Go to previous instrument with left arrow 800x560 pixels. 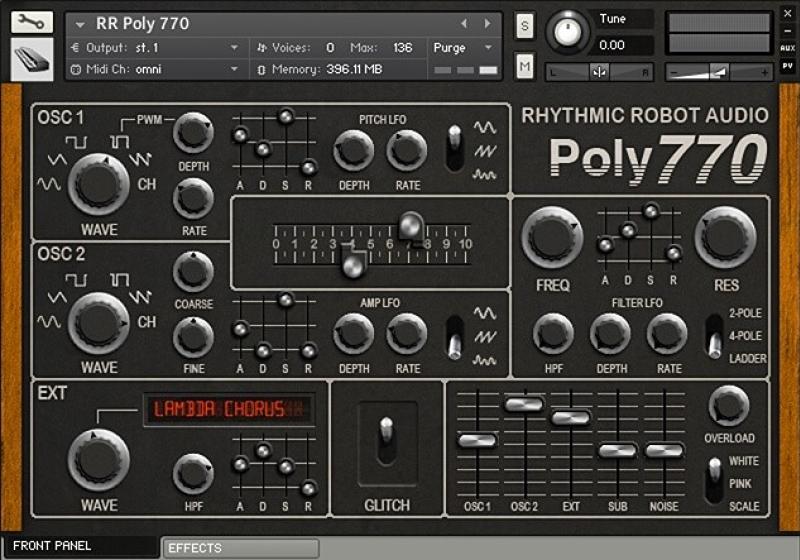coord(463,23)
